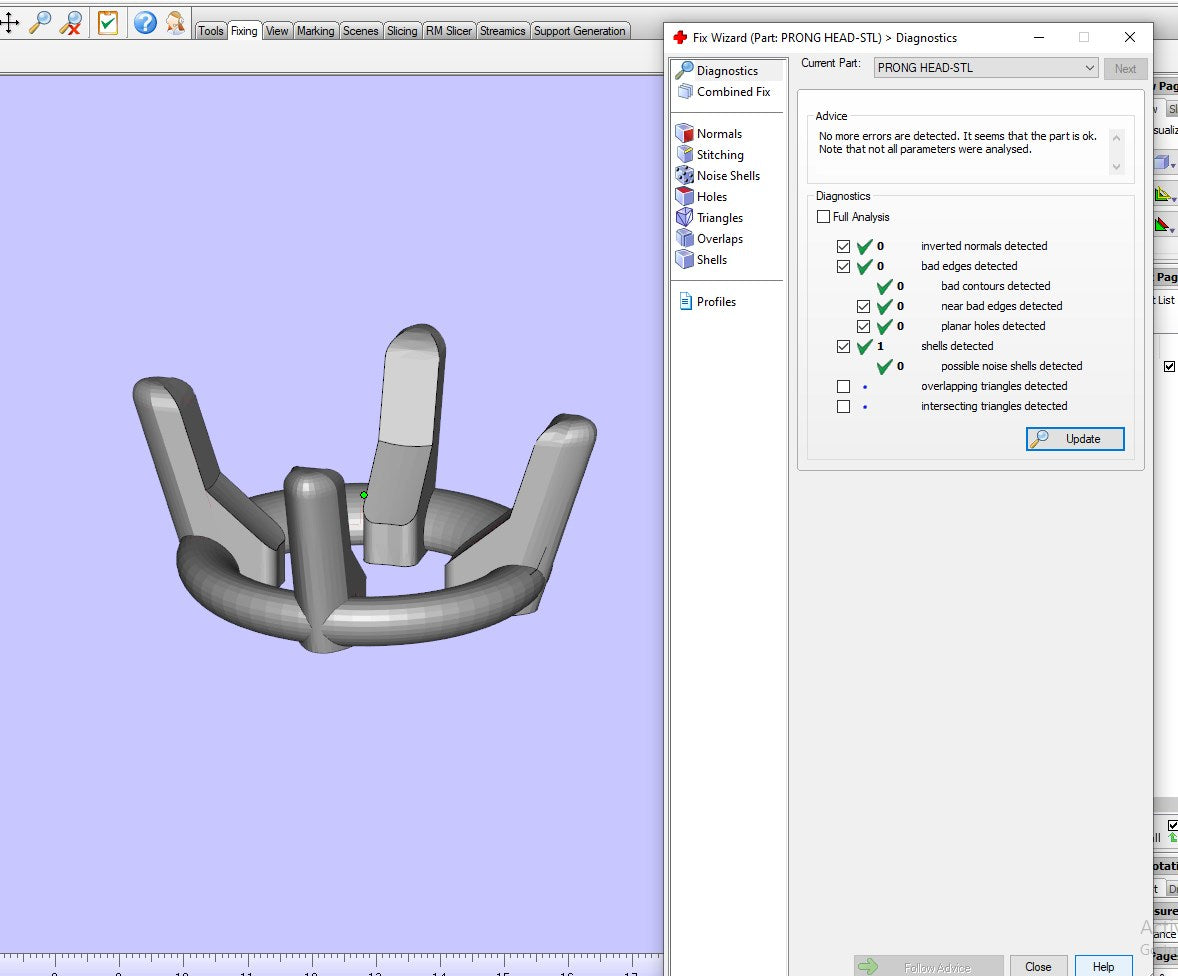Open the Normals fix page

point(718,134)
